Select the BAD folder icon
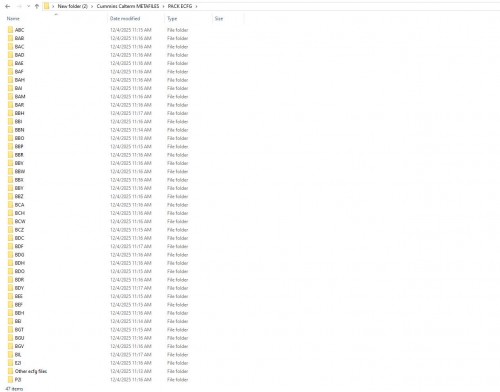This screenshot has height=392, width=500. pos(11,55)
